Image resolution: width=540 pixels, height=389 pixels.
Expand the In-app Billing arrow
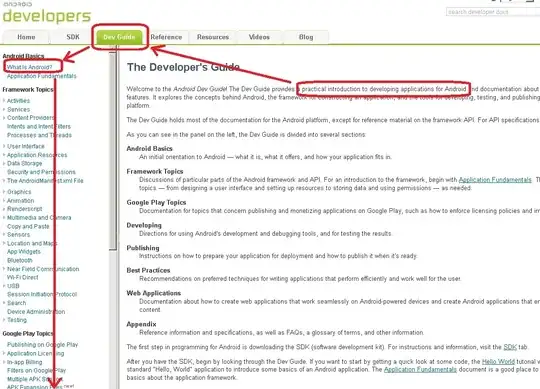pyautogui.click(x=4, y=362)
